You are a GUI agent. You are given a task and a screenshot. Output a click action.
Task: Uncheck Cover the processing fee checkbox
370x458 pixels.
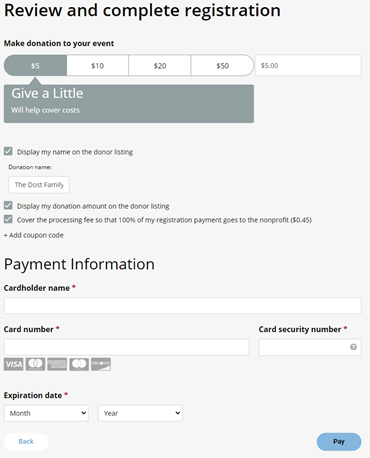[x=8, y=219]
